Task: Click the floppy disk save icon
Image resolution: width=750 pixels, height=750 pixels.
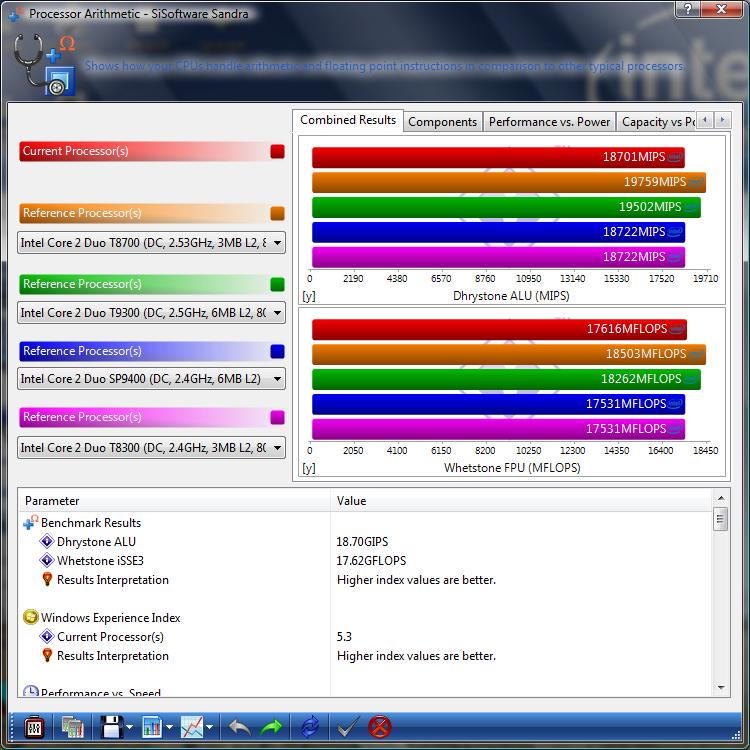Action: click(112, 728)
